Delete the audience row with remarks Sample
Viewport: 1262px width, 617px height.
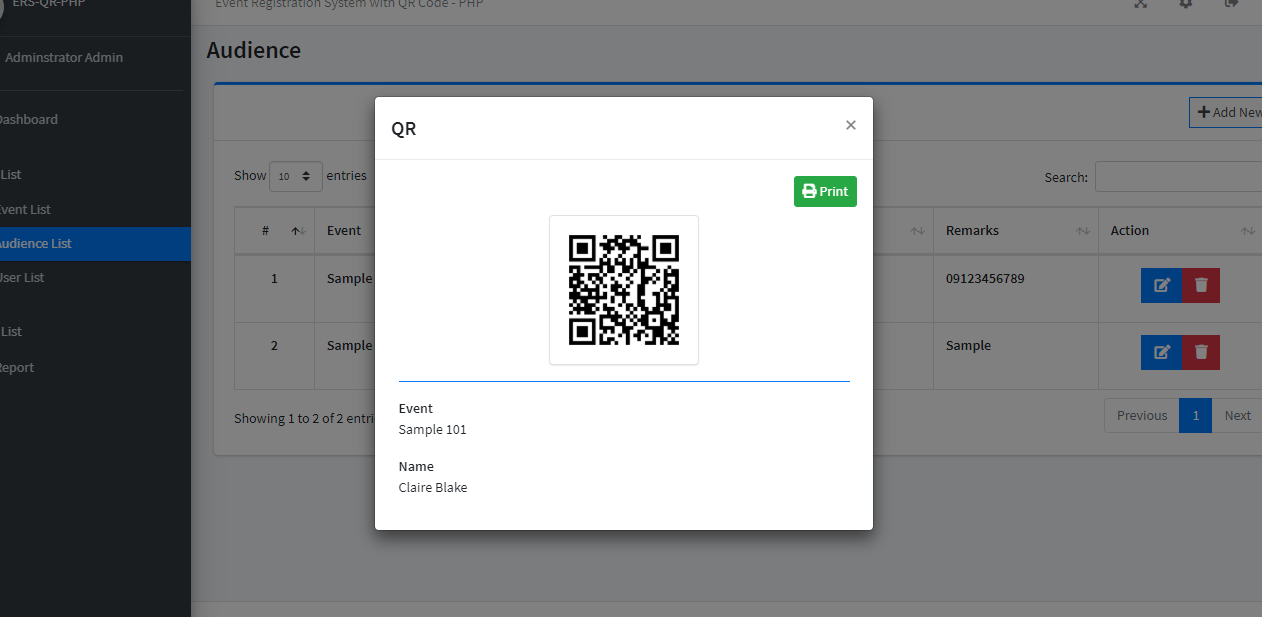[1201, 352]
